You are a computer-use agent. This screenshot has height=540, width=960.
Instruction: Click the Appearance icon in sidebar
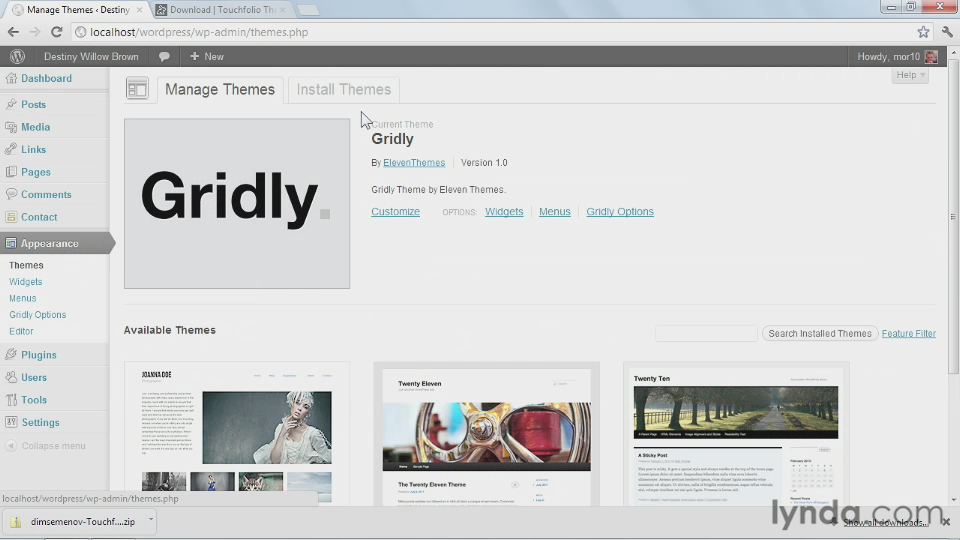pyautogui.click(x=11, y=243)
